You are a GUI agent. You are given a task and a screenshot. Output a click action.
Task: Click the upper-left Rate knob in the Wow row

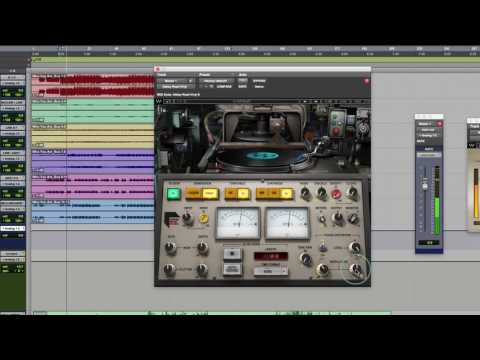pyautogui.click(x=171, y=248)
